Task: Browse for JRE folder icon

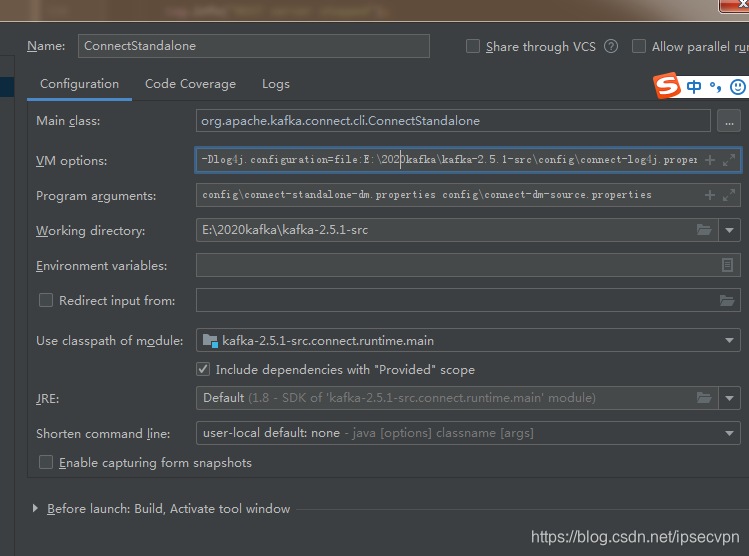Action: pos(704,398)
